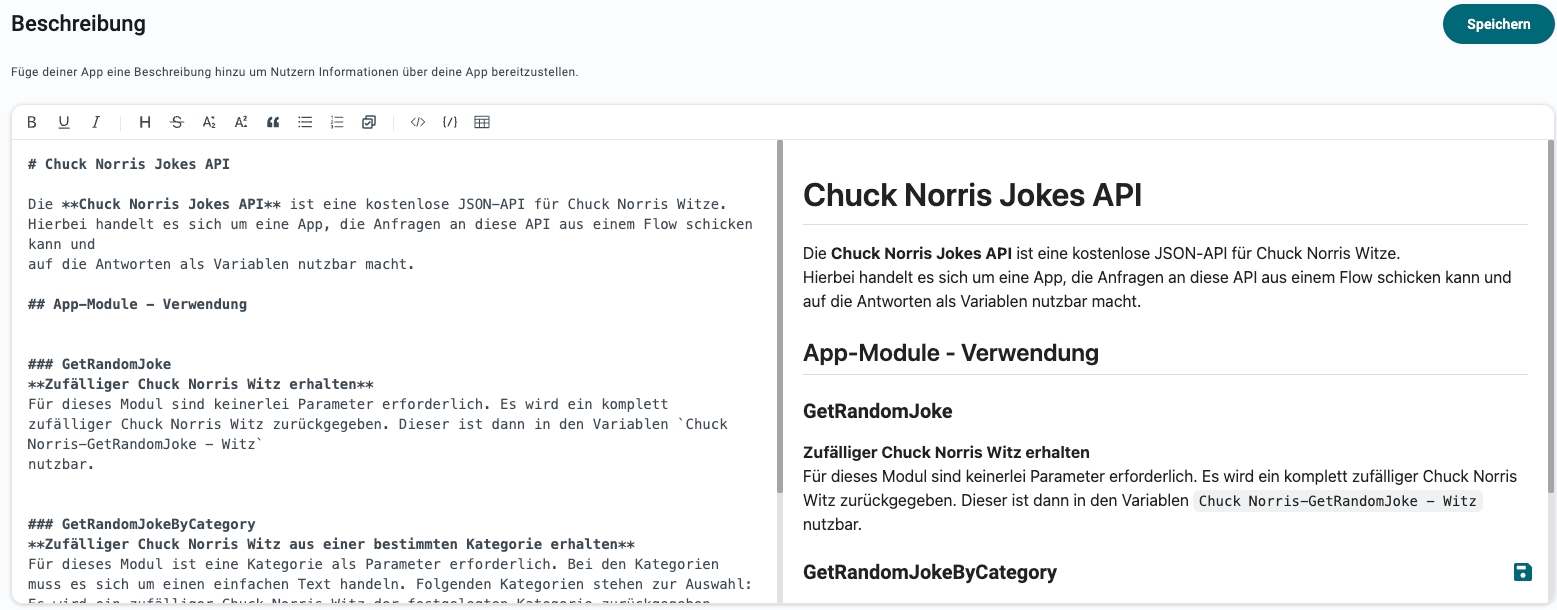This screenshot has width=1557, height=610.
Task: Insert a code block
Action: pyautogui.click(x=450, y=122)
